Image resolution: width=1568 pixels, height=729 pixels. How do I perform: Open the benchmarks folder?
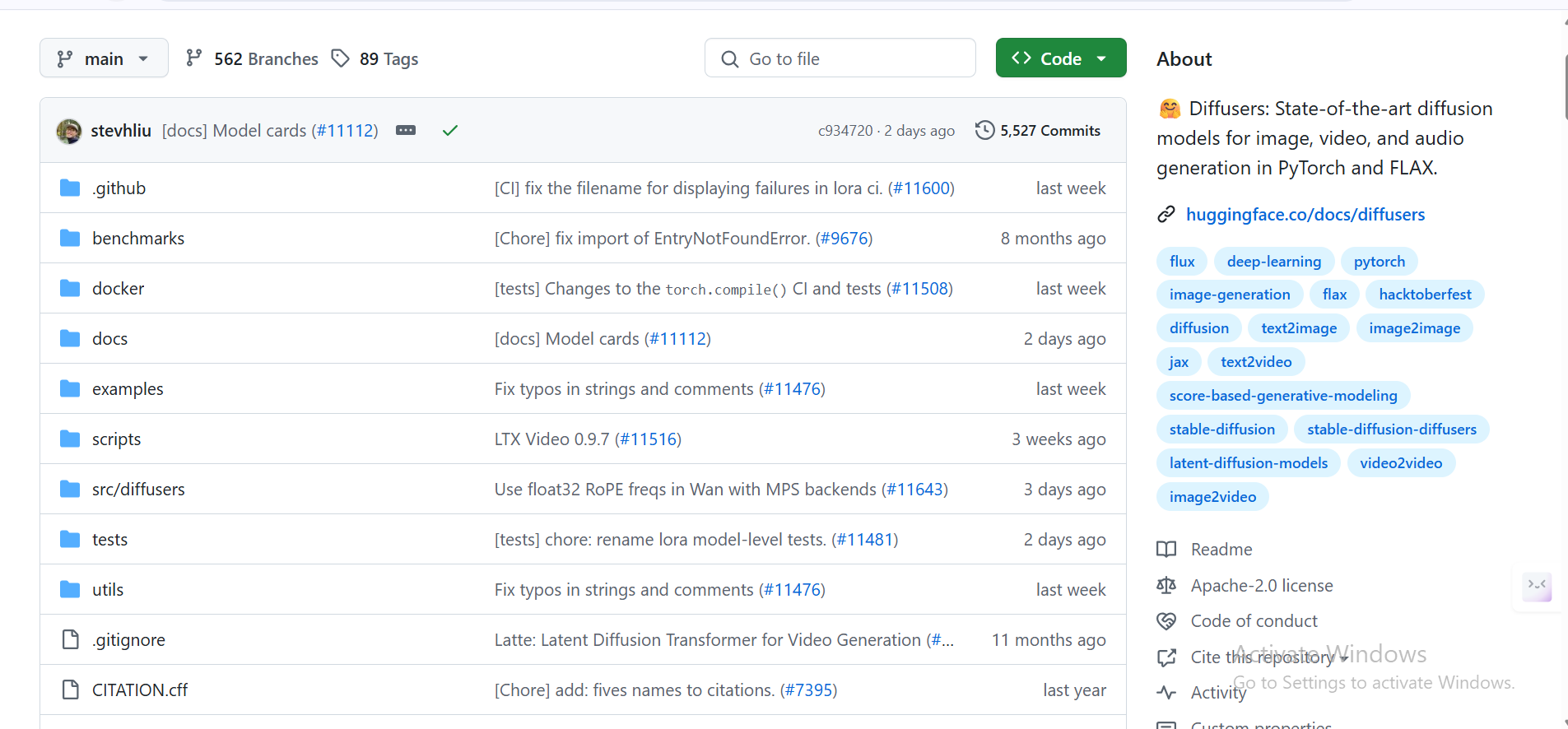pyautogui.click(x=138, y=239)
